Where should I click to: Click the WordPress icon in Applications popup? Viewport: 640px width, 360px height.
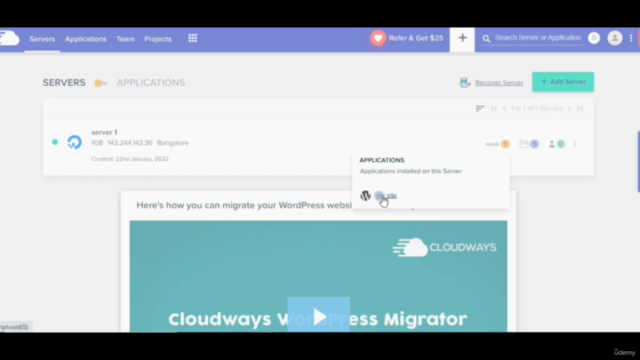click(365, 196)
